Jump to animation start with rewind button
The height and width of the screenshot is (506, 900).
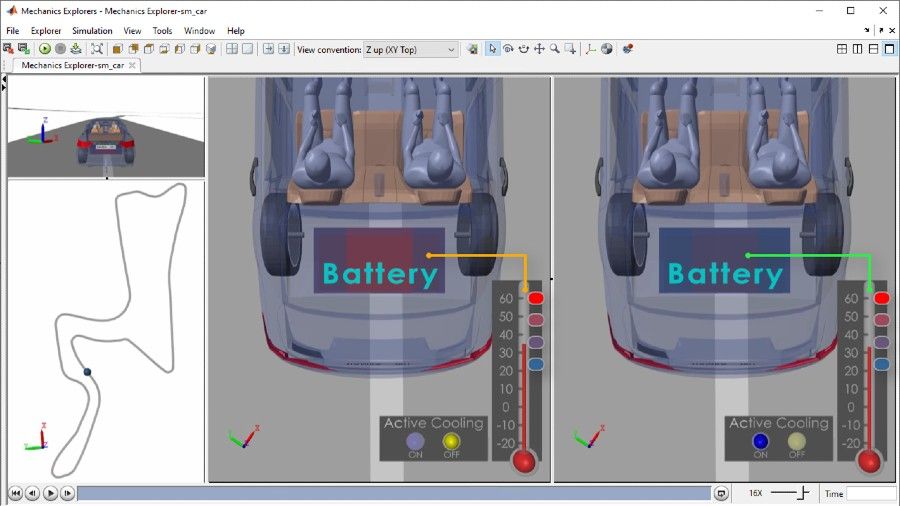click(15, 493)
